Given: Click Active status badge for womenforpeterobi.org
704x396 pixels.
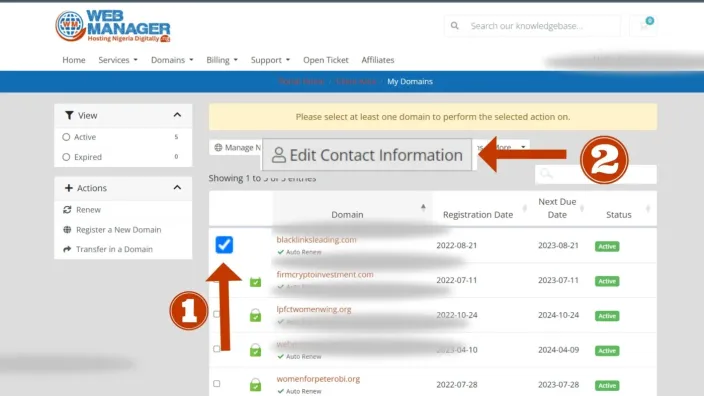Looking at the screenshot, I should (x=607, y=385).
